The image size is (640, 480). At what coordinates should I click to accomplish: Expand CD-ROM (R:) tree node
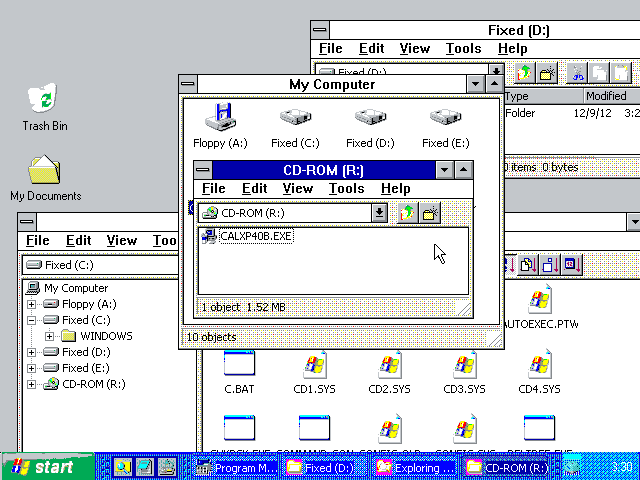click(x=31, y=384)
